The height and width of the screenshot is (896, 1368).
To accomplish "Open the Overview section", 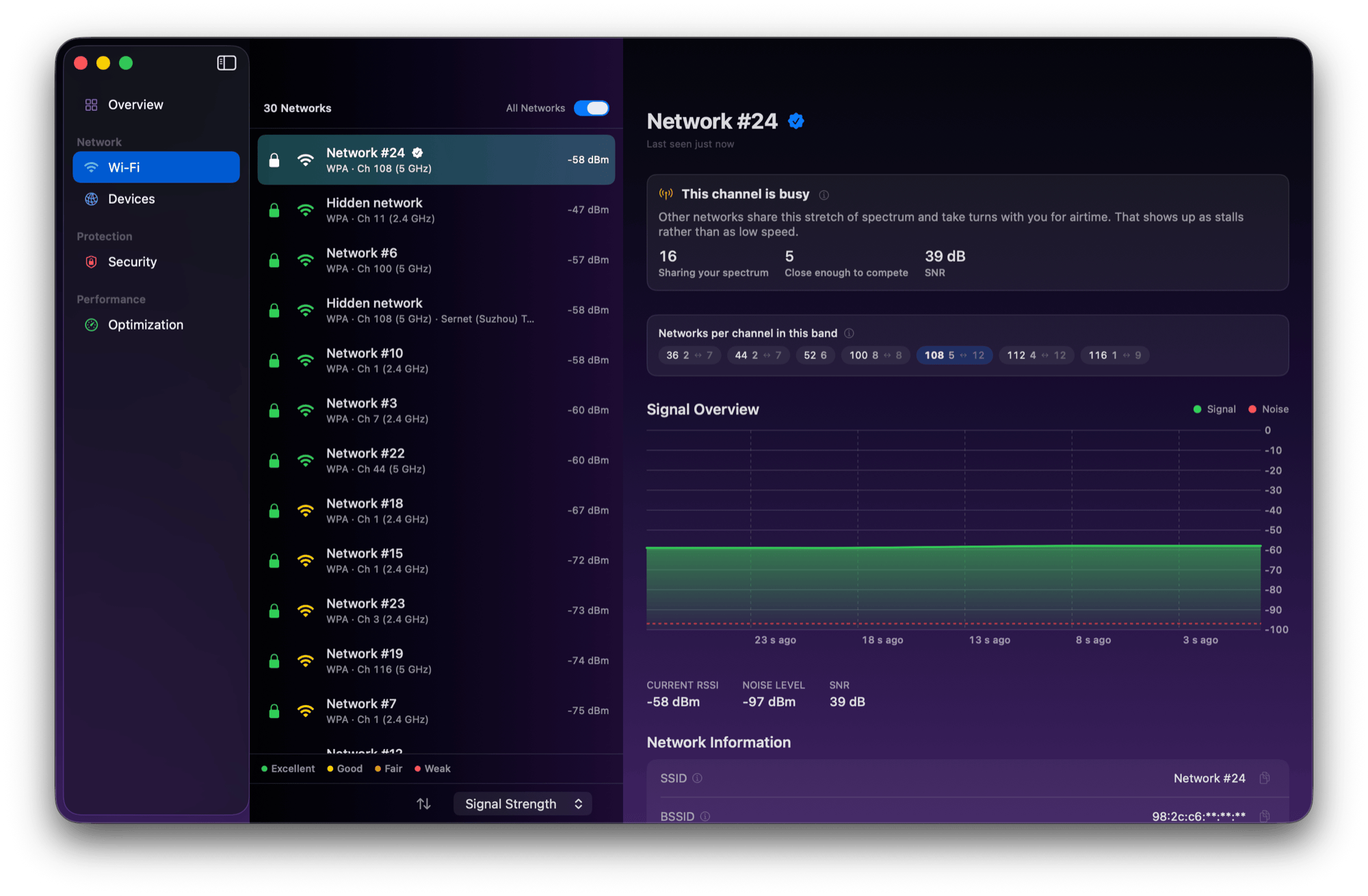I will pos(156,105).
